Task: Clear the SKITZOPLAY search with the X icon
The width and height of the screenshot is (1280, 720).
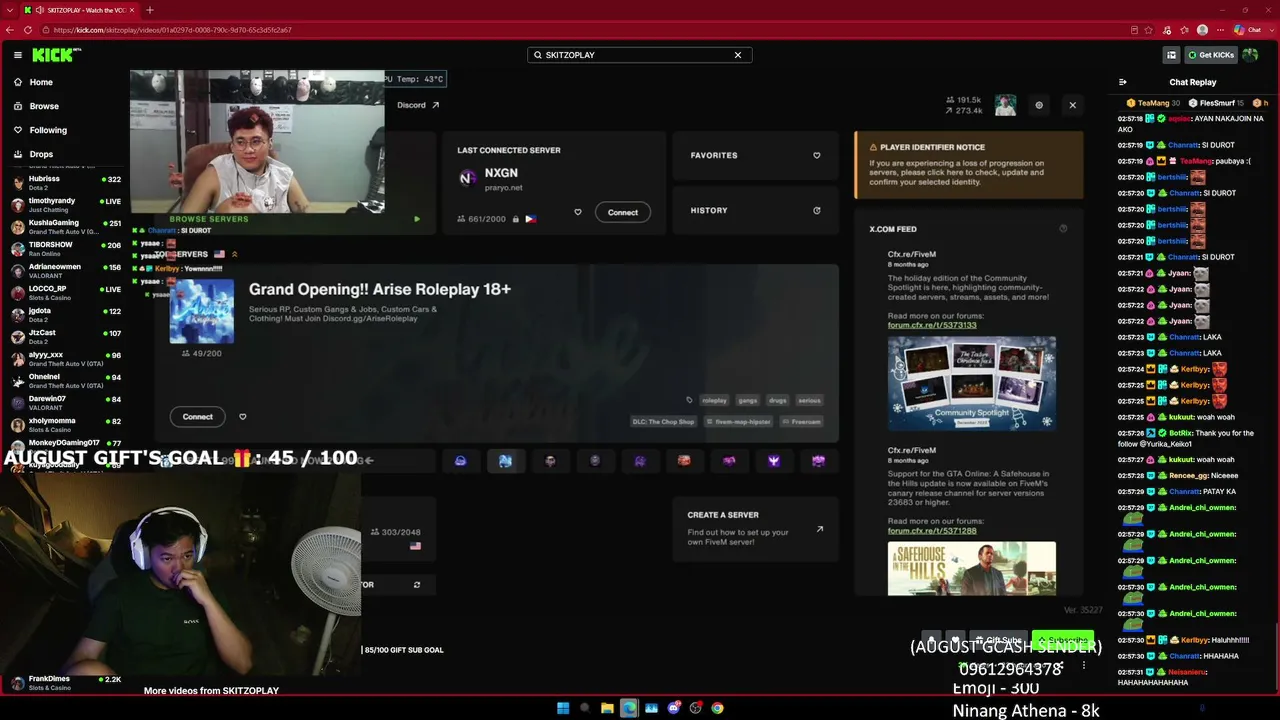Action: coord(738,55)
